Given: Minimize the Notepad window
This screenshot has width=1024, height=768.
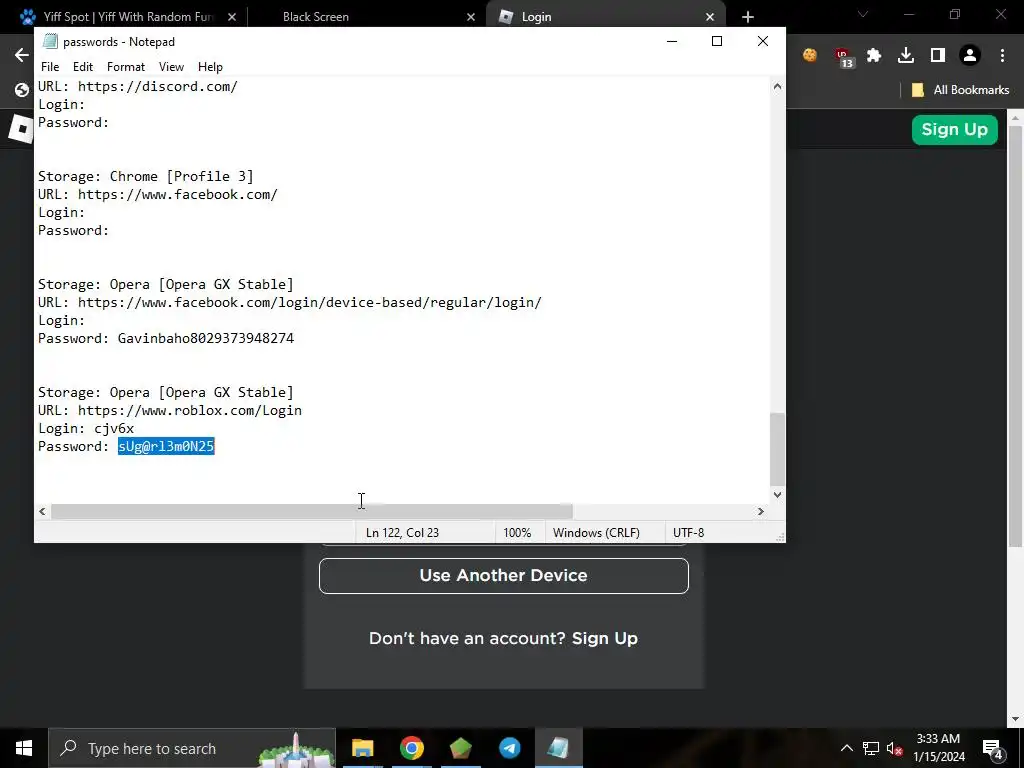Looking at the screenshot, I should click(x=672, y=41).
